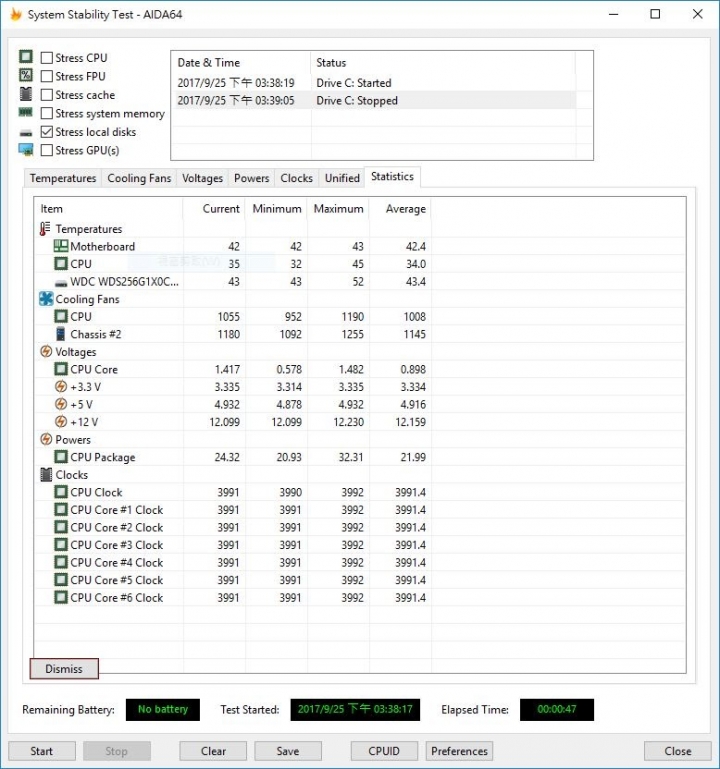Click the Status column header
The height and width of the screenshot is (769, 720).
pos(443,62)
